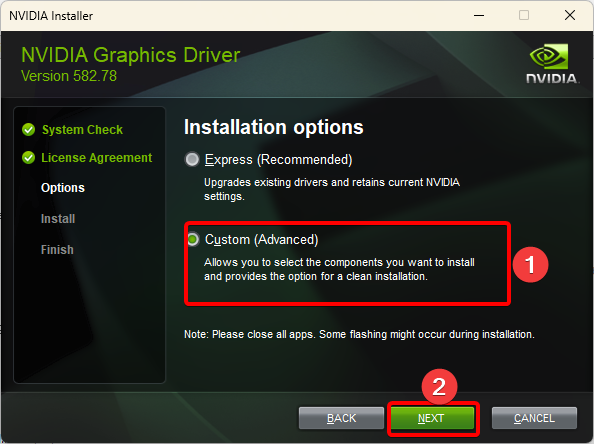Go back with the BACK button
Viewport: 594px width, 444px height.
341,418
